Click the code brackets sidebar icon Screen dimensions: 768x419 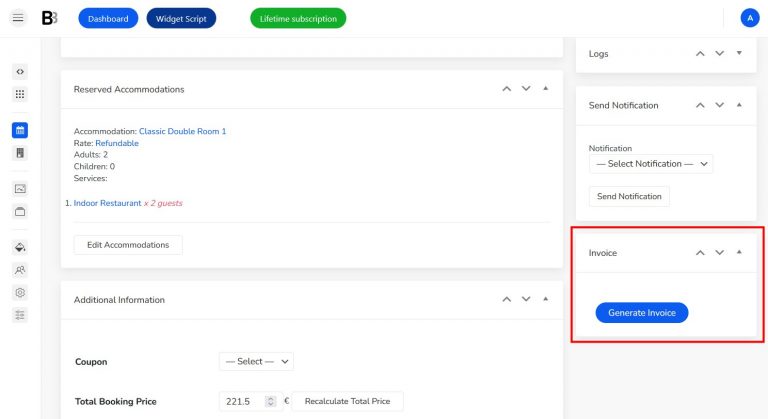click(20, 72)
